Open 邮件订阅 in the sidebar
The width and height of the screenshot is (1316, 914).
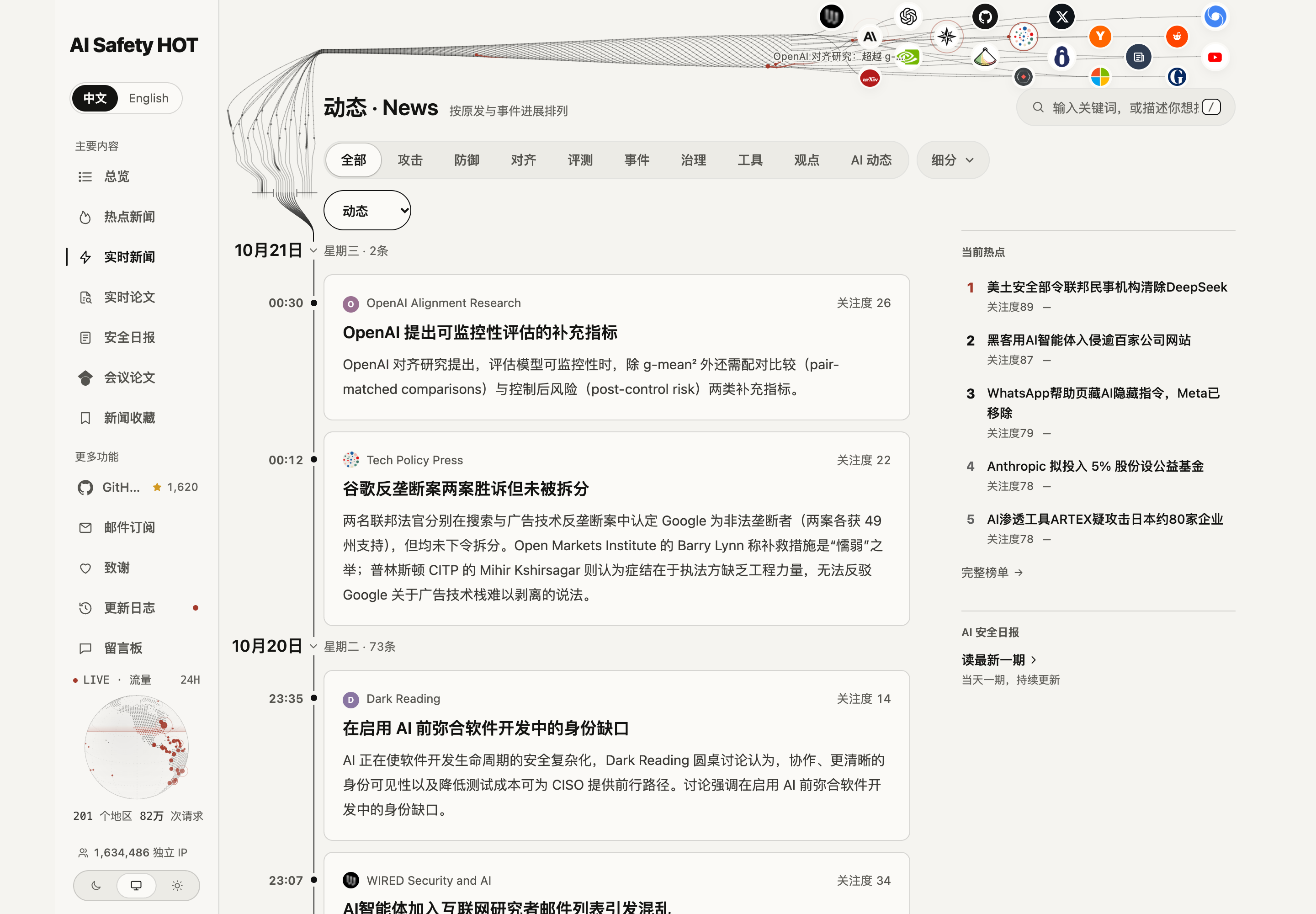pos(136,527)
